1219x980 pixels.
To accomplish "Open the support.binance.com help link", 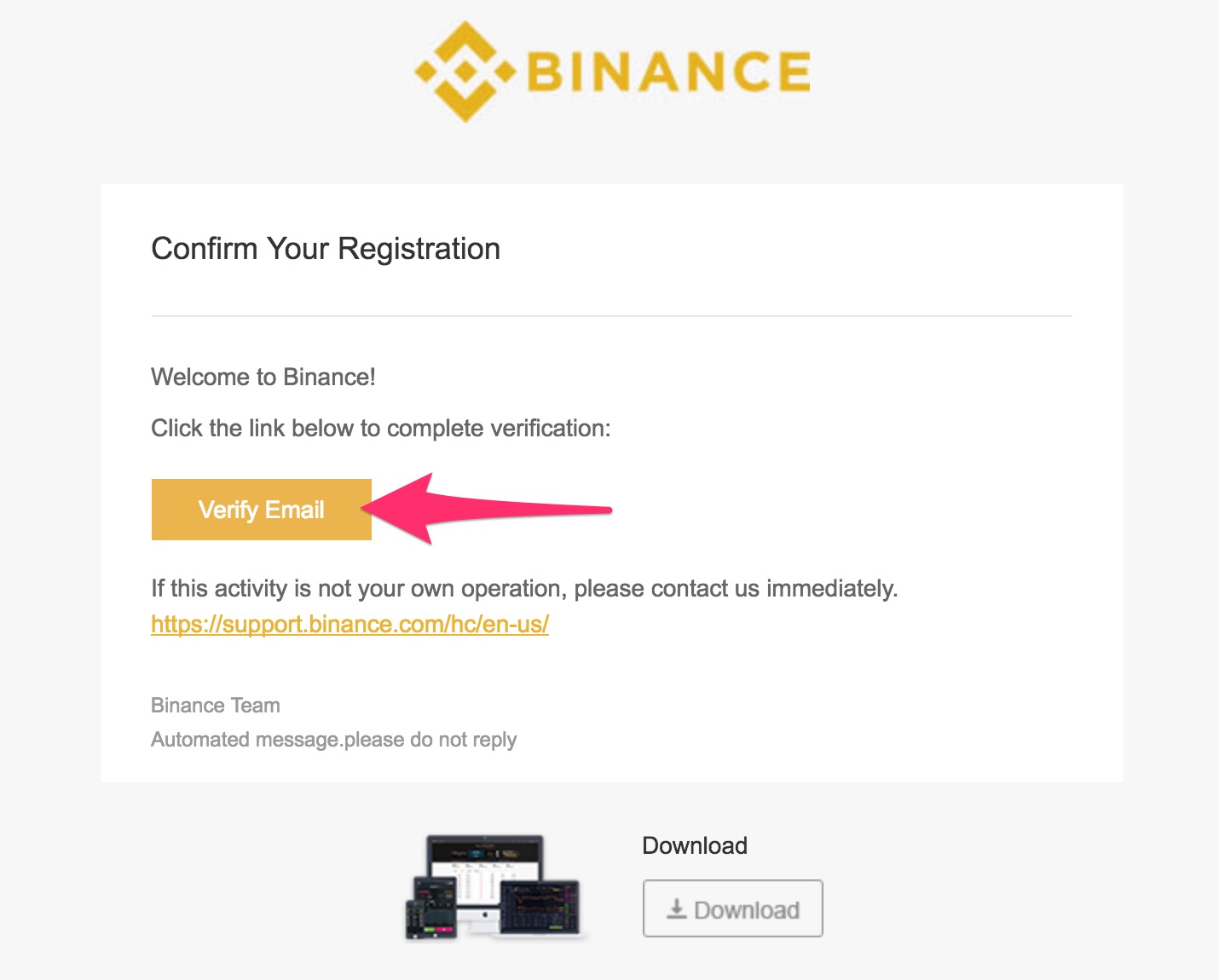I will [350, 625].
